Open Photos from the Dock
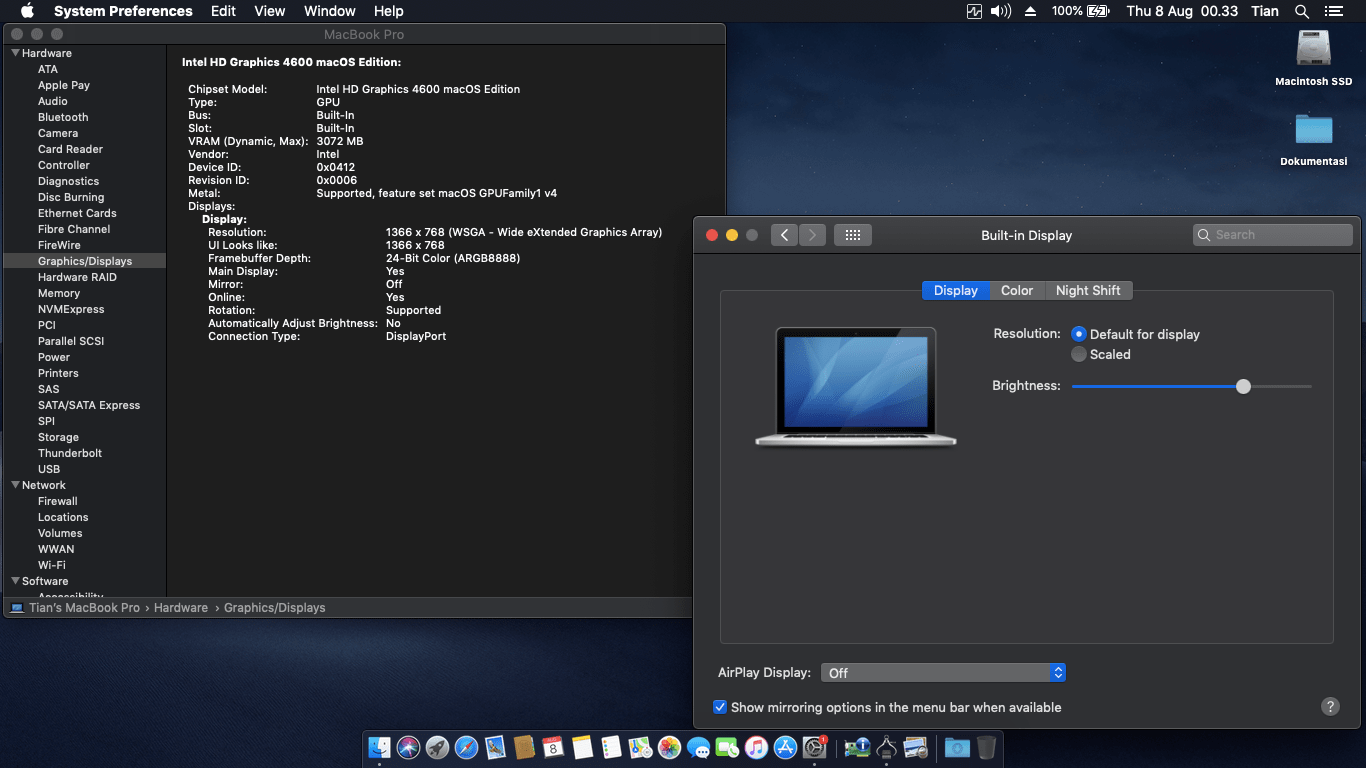Screen dimensions: 1366x768 [669, 747]
